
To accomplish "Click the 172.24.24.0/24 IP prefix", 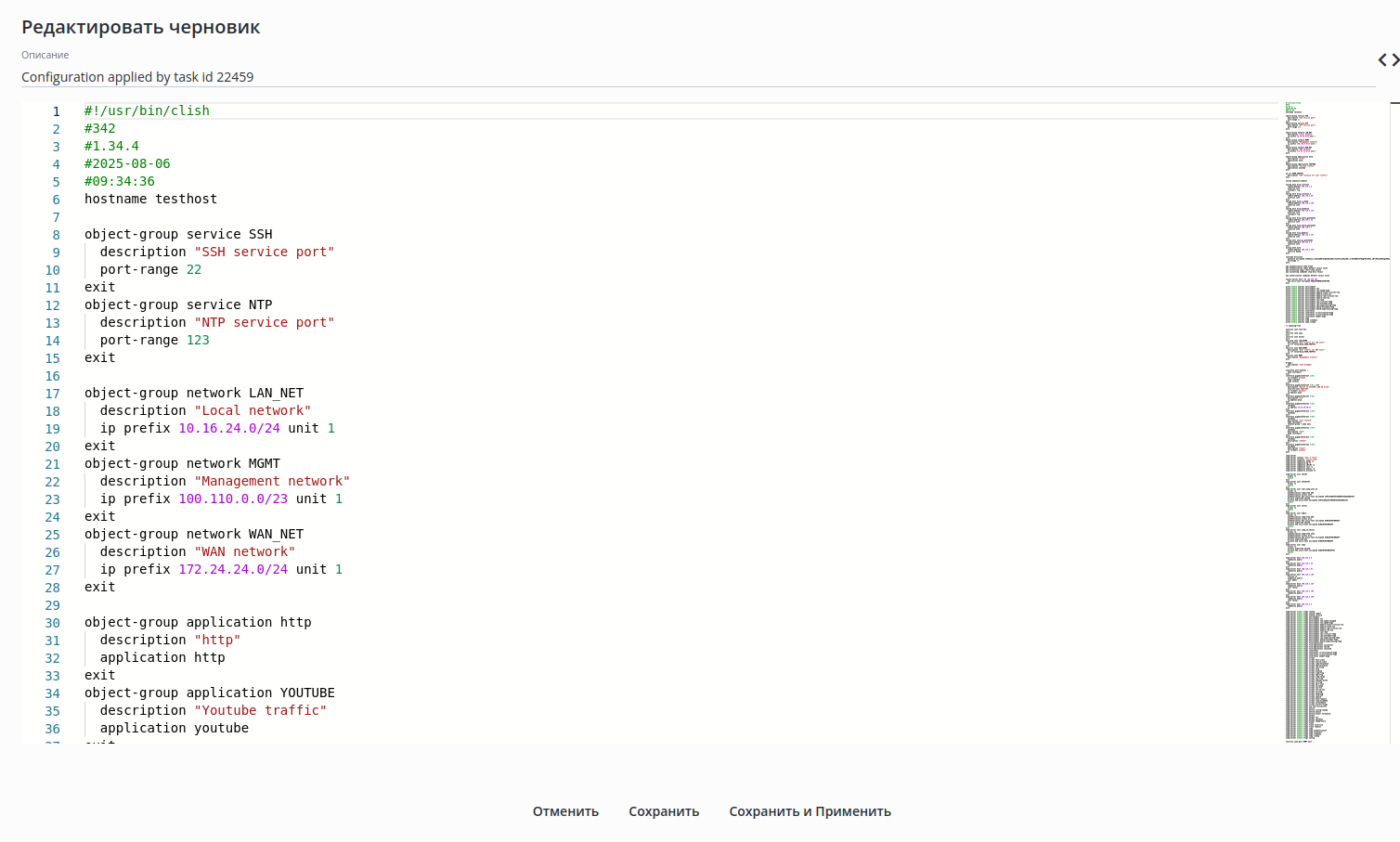I will pyautogui.click(x=233, y=569).
